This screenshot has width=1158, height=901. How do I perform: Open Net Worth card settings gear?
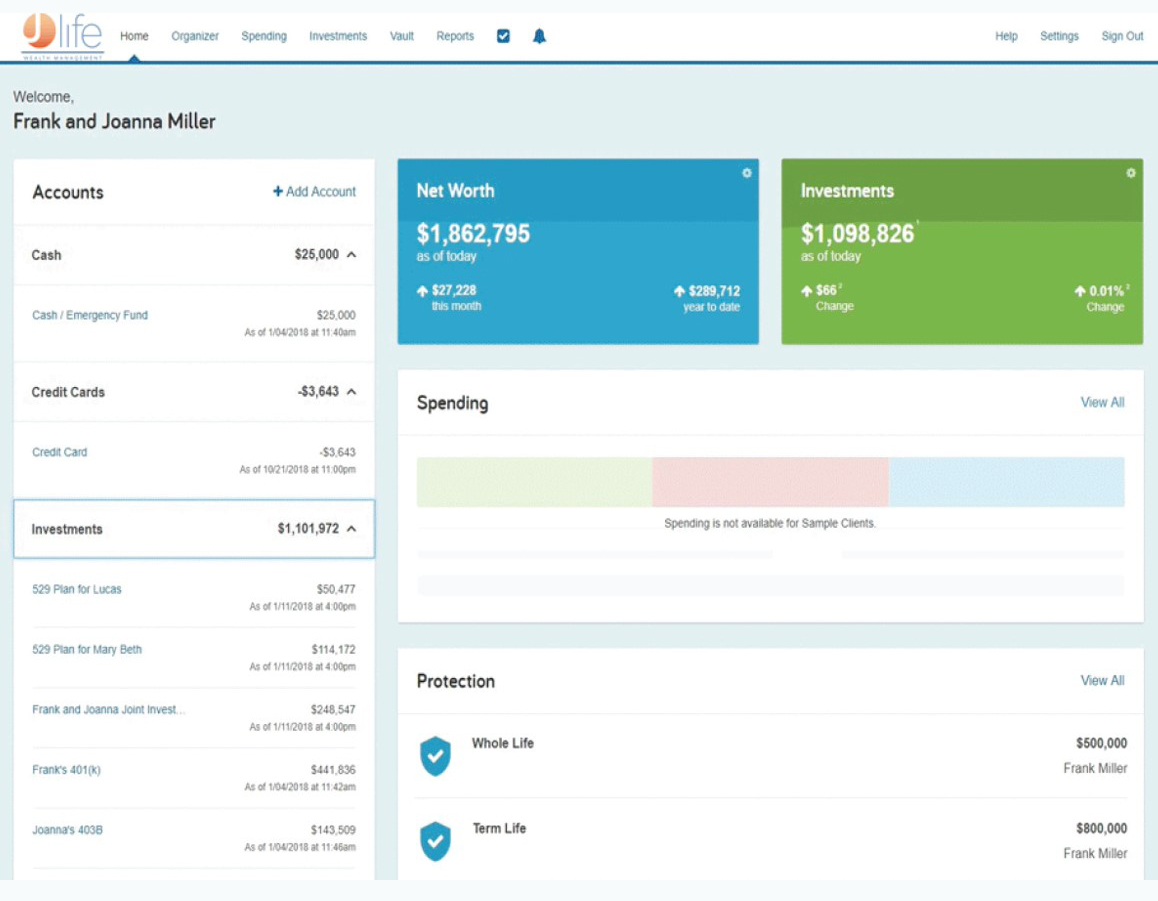click(x=747, y=173)
